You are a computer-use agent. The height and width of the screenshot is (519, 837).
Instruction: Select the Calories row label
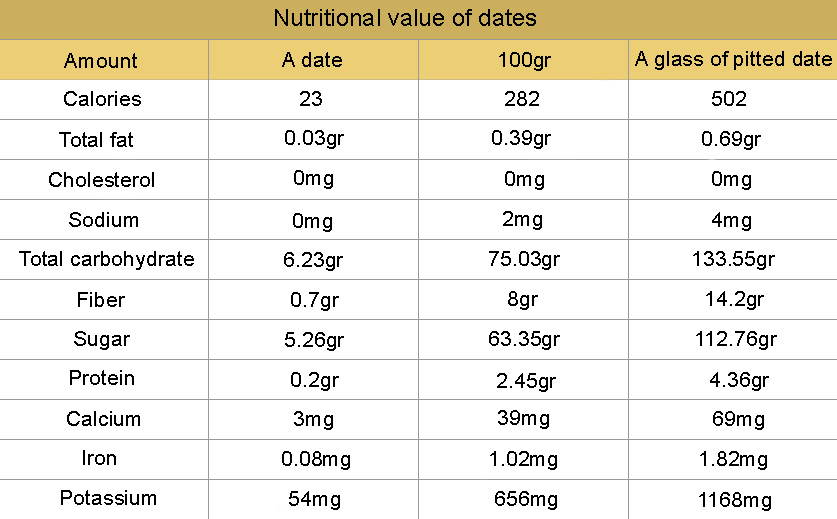102,99
